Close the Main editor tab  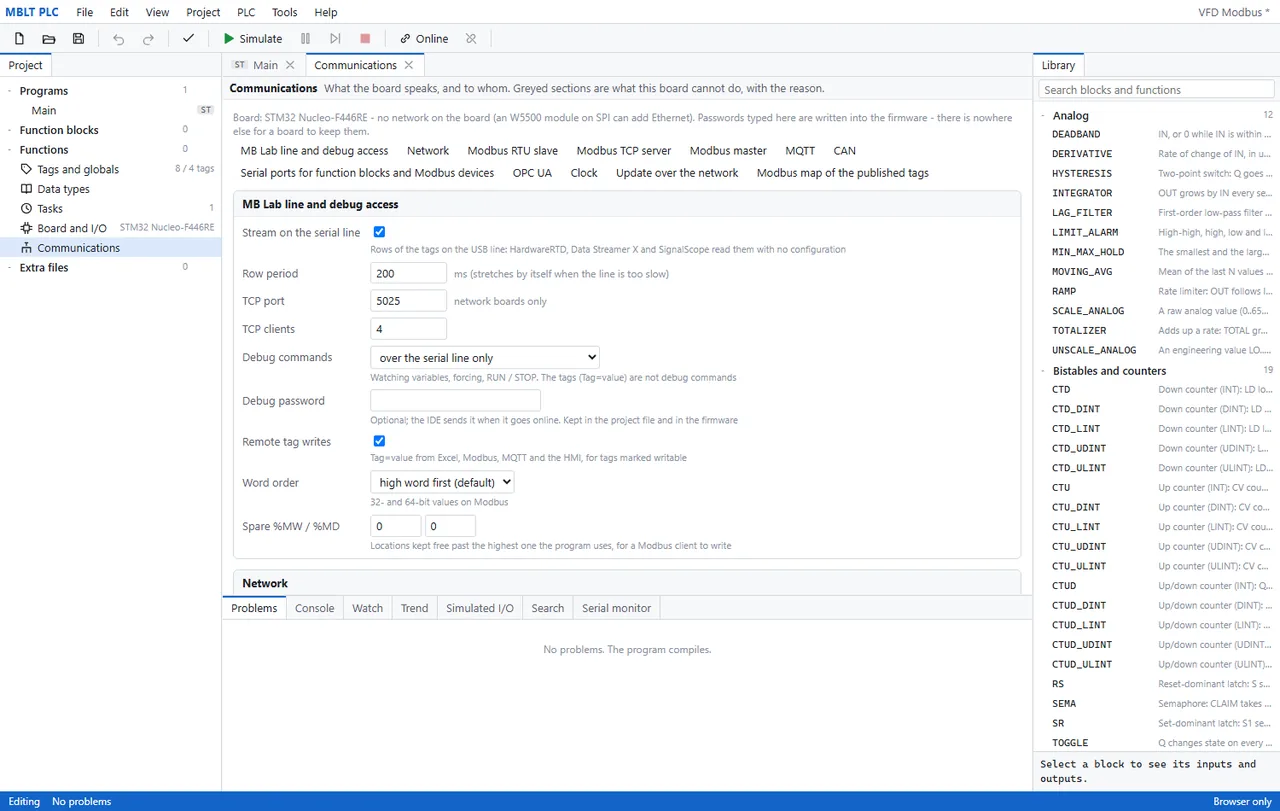click(x=290, y=65)
